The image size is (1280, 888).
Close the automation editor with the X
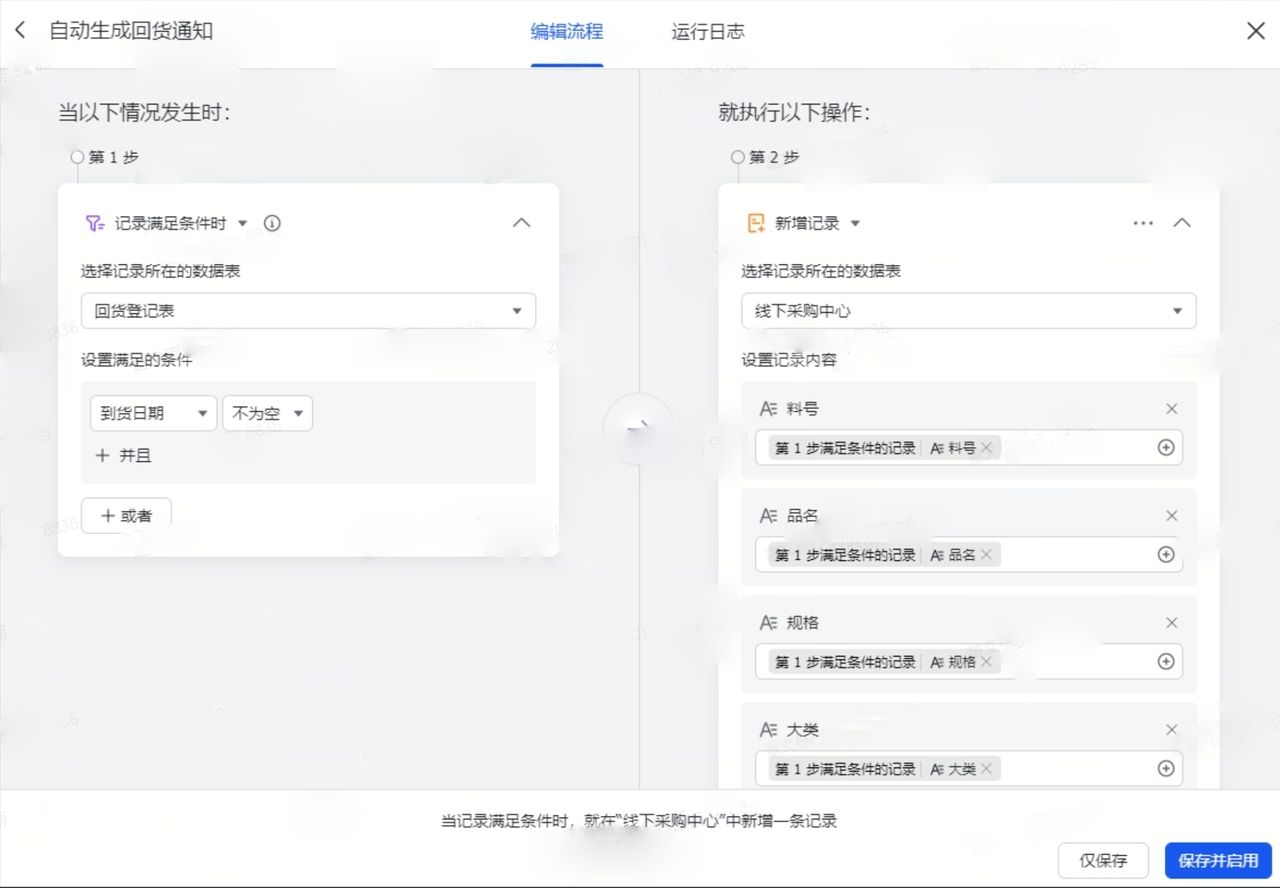(x=1256, y=31)
